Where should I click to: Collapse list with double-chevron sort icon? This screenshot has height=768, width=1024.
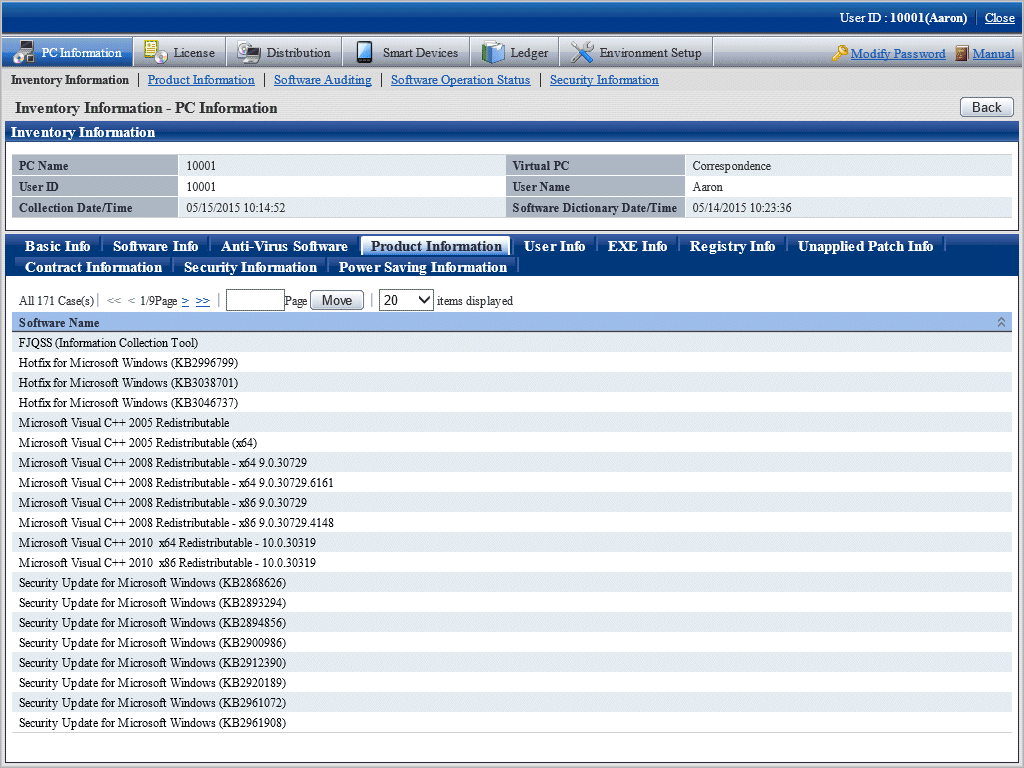coord(1001,323)
